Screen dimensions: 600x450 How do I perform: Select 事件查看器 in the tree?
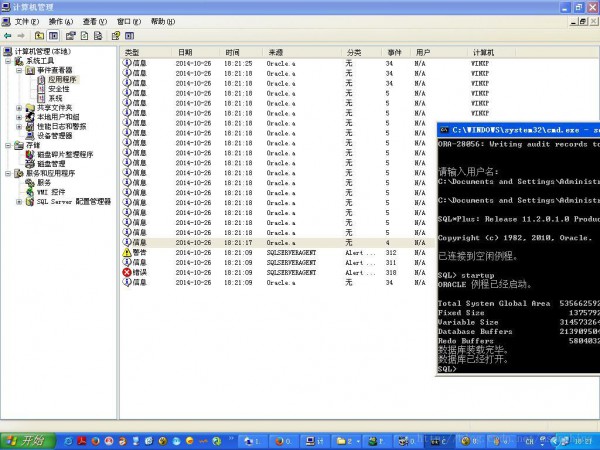click(55, 70)
